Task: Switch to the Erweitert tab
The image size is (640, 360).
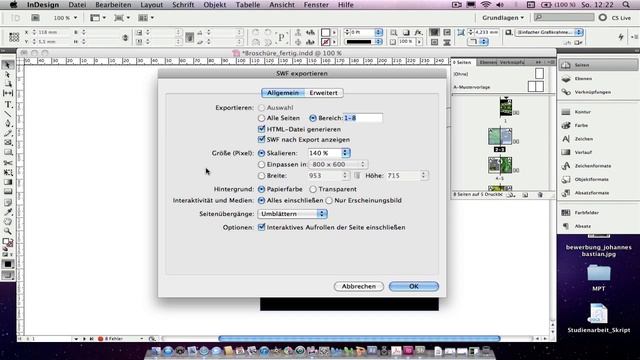Action: (323, 93)
